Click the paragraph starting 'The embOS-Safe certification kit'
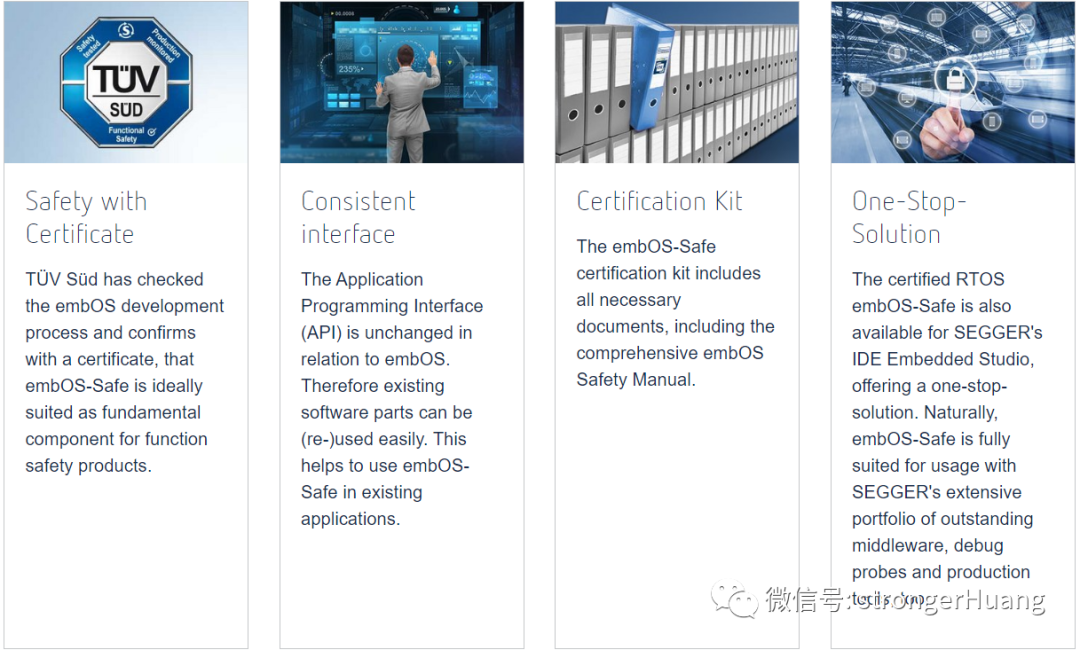The height and width of the screenshot is (650, 1080). (x=676, y=313)
